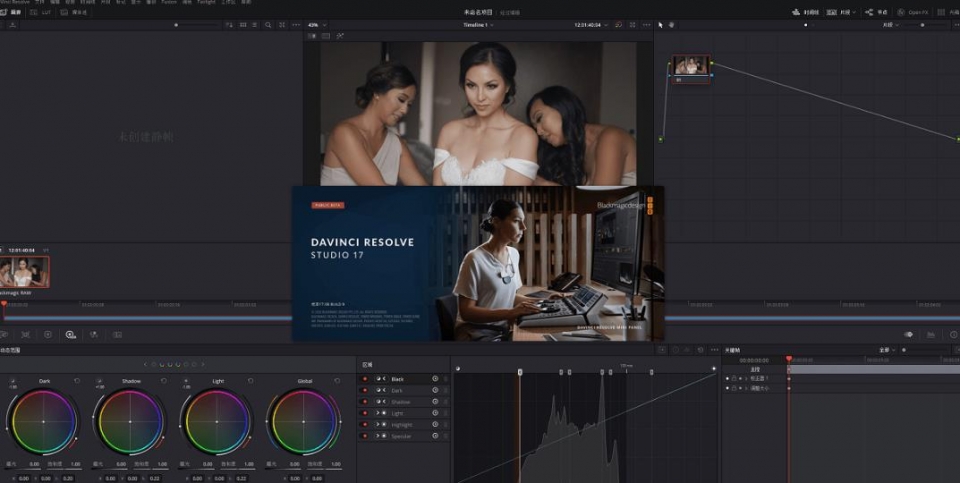
Task: Select node 01 thumbnail in node editor
Action: pyautogui.click(x=691, y=66)
